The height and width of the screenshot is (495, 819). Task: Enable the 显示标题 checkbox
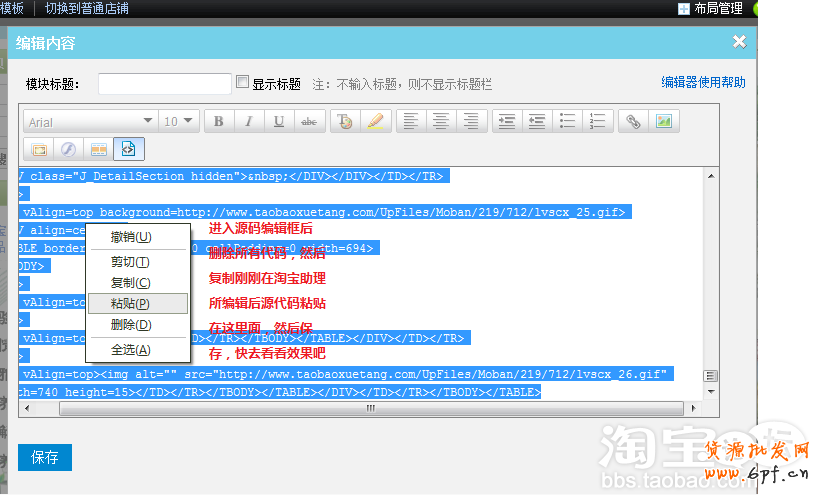(x=242, y=83)
